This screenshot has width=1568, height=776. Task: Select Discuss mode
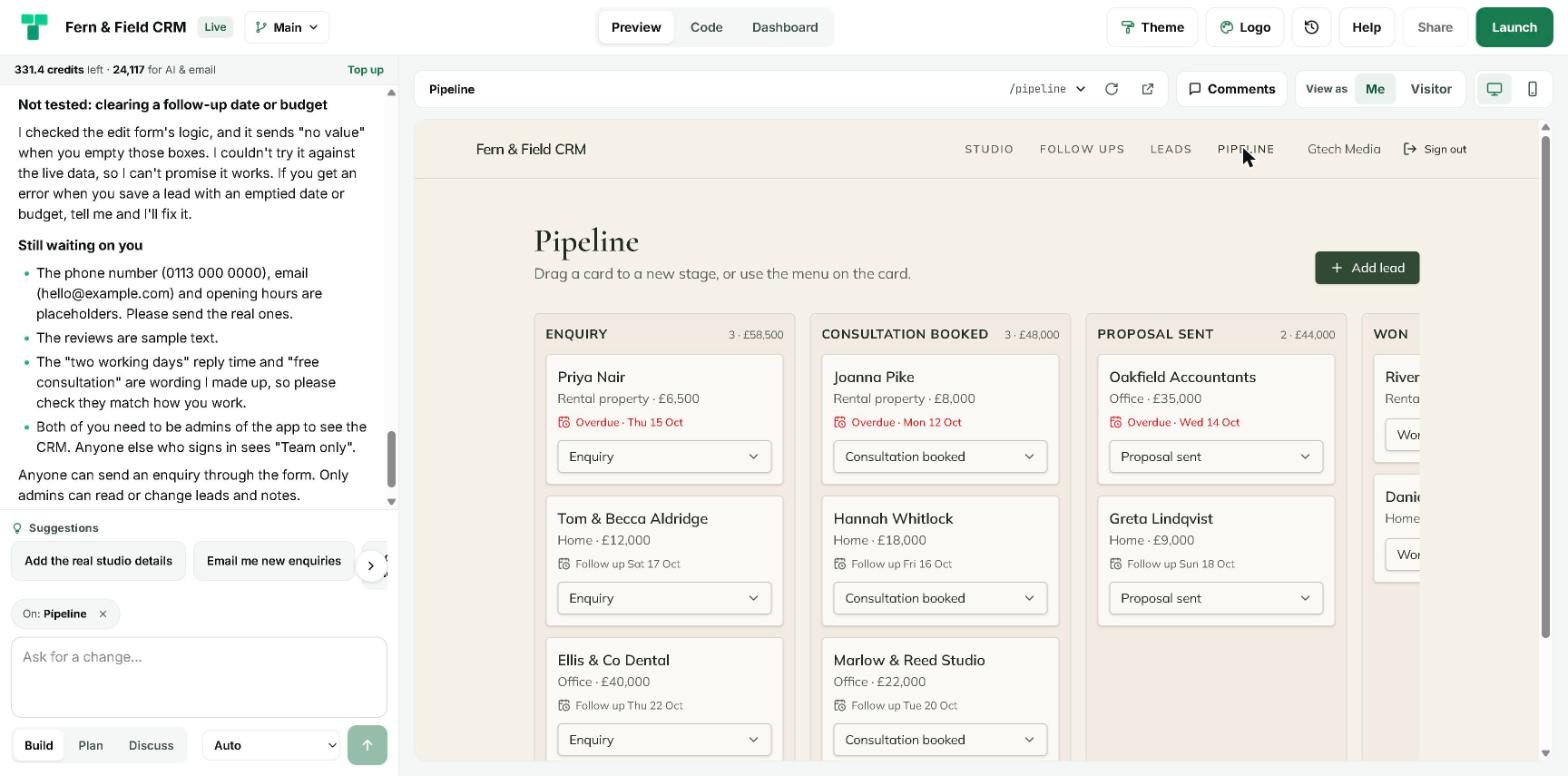pyautogui.click(x=151, y=745)
